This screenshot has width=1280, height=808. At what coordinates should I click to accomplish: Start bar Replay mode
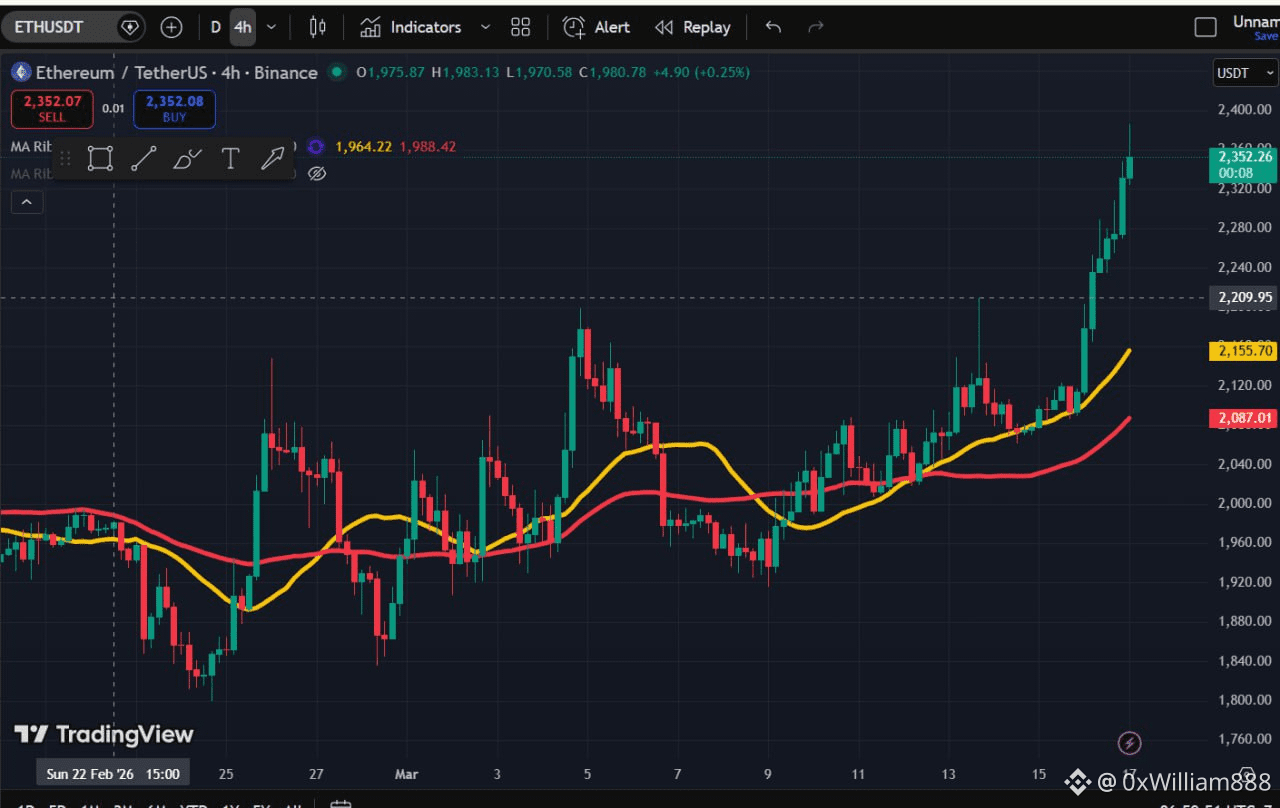point(692,27)
